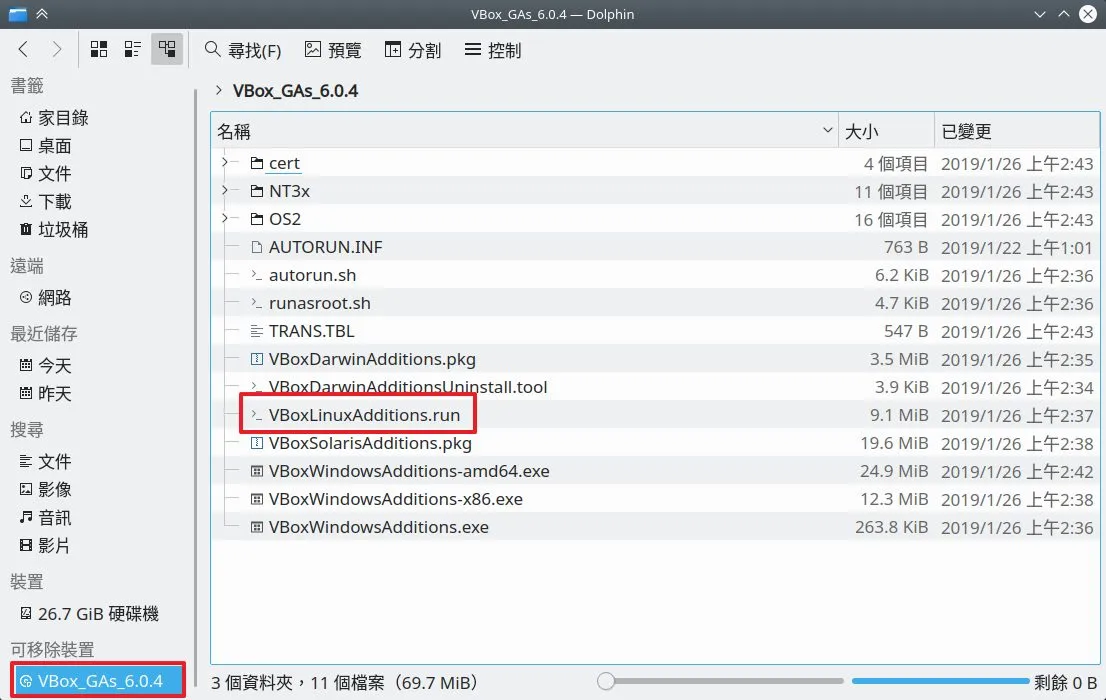Switch to icons view mode
The image size is (1106, 700).
[99, 49]
